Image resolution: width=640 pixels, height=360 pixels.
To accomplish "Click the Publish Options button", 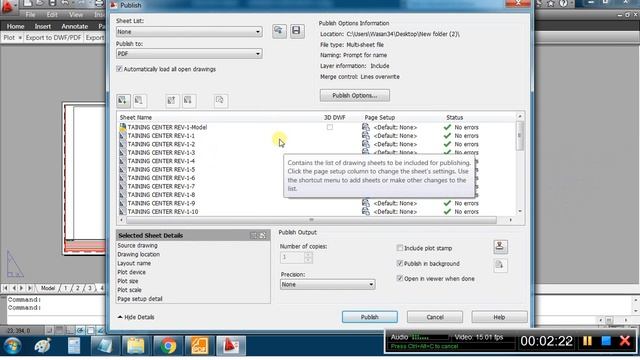I will coord(354,96).
